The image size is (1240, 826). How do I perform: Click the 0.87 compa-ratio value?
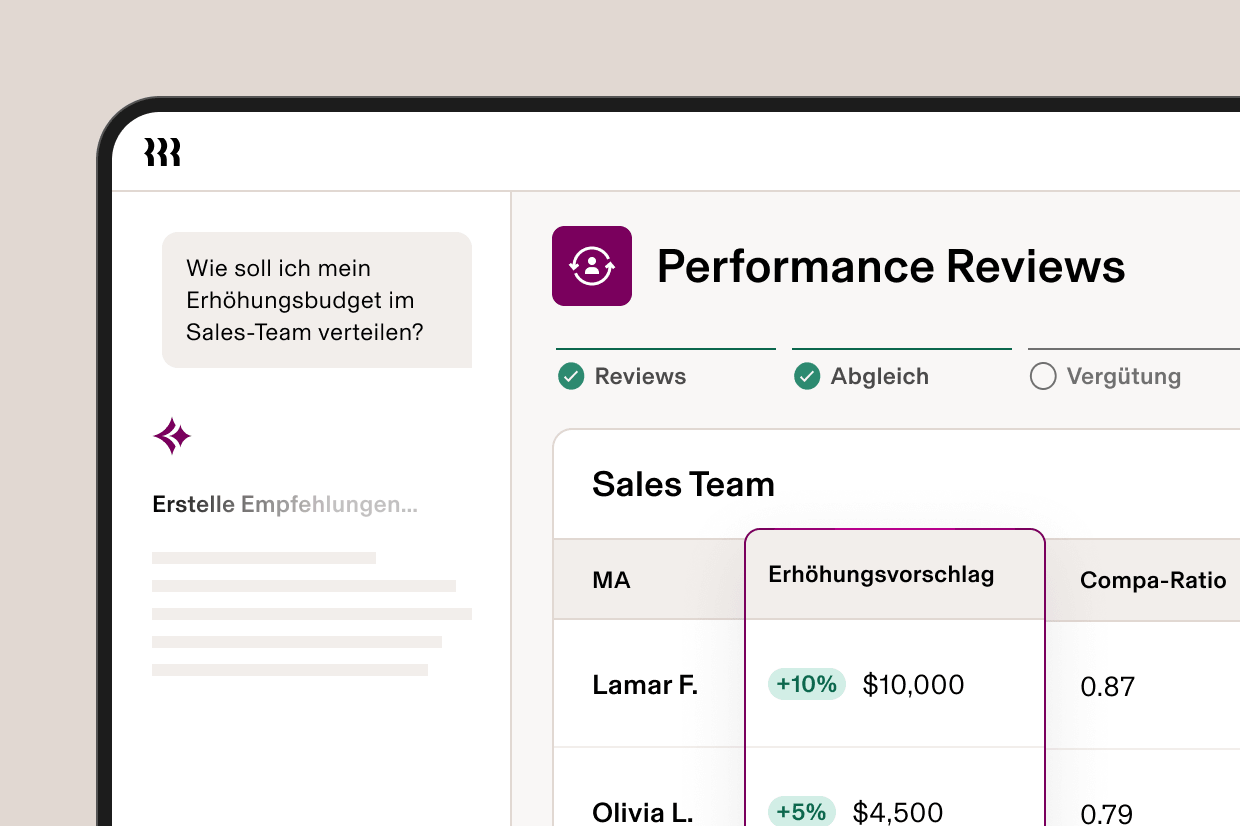click(x=1108, y=687)
